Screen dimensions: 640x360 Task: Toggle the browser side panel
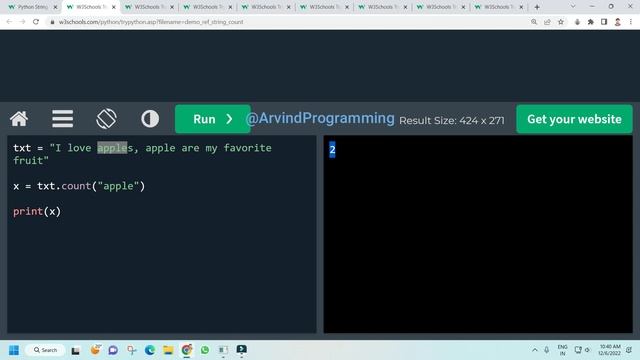pos(604,22)
